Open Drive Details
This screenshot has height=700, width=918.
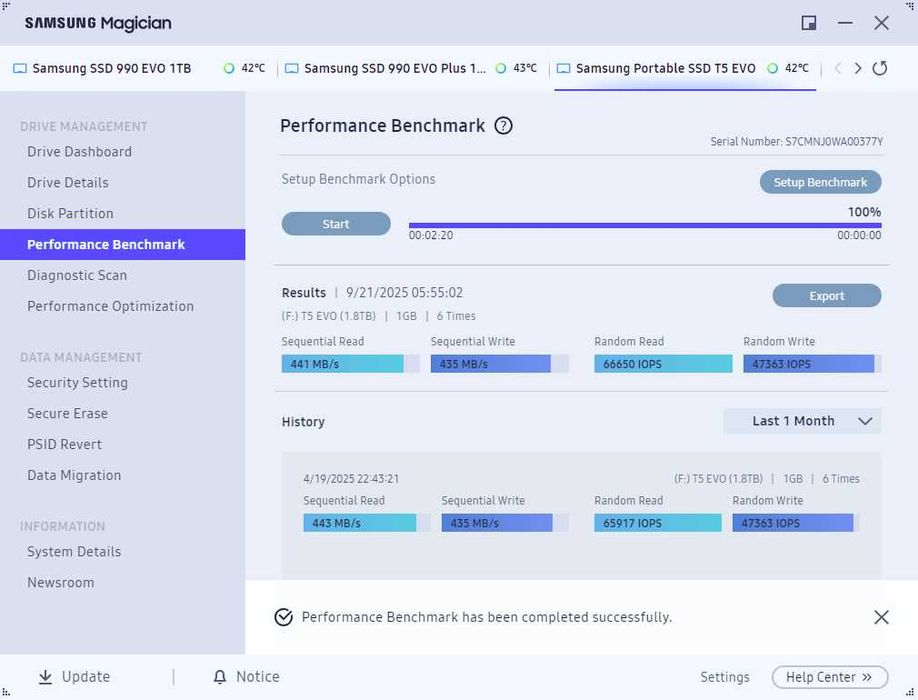tap(68, 183)
